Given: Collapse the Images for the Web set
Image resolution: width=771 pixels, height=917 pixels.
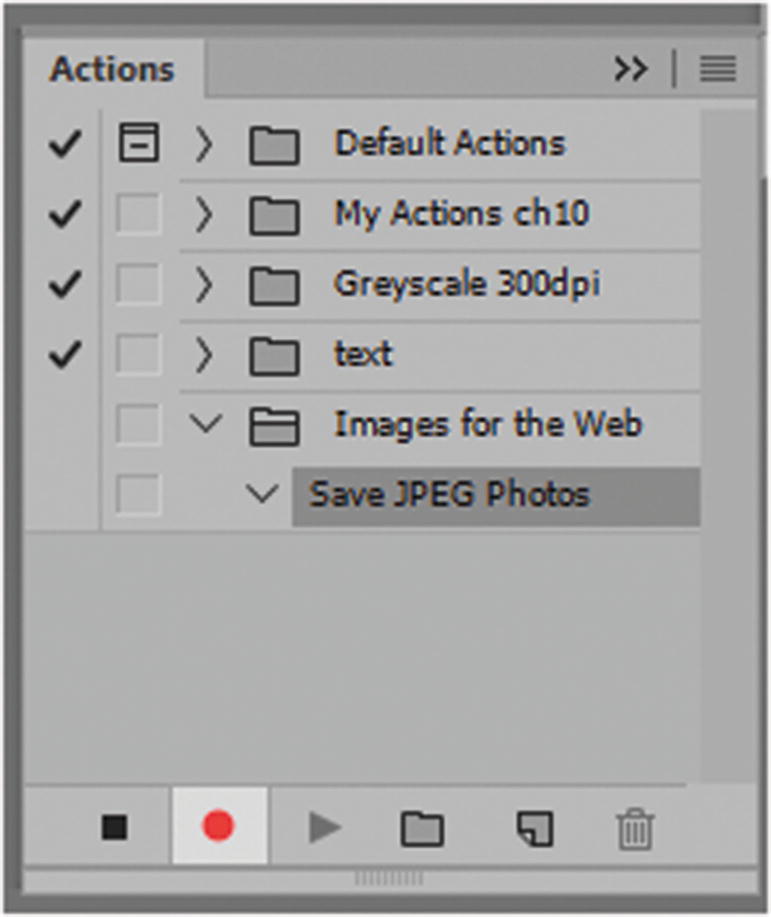Looking at the screenshot, I should (x=207, y=425).
